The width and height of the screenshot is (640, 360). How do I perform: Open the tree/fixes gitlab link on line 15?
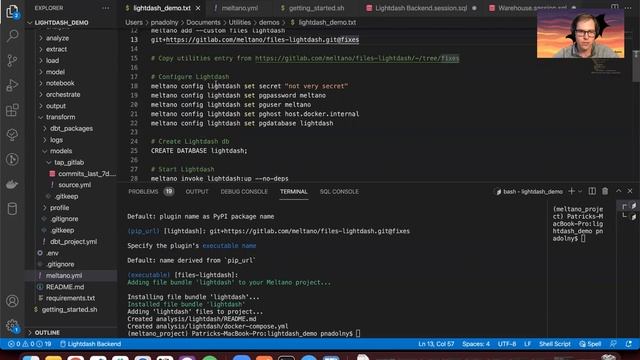point(357,58)
